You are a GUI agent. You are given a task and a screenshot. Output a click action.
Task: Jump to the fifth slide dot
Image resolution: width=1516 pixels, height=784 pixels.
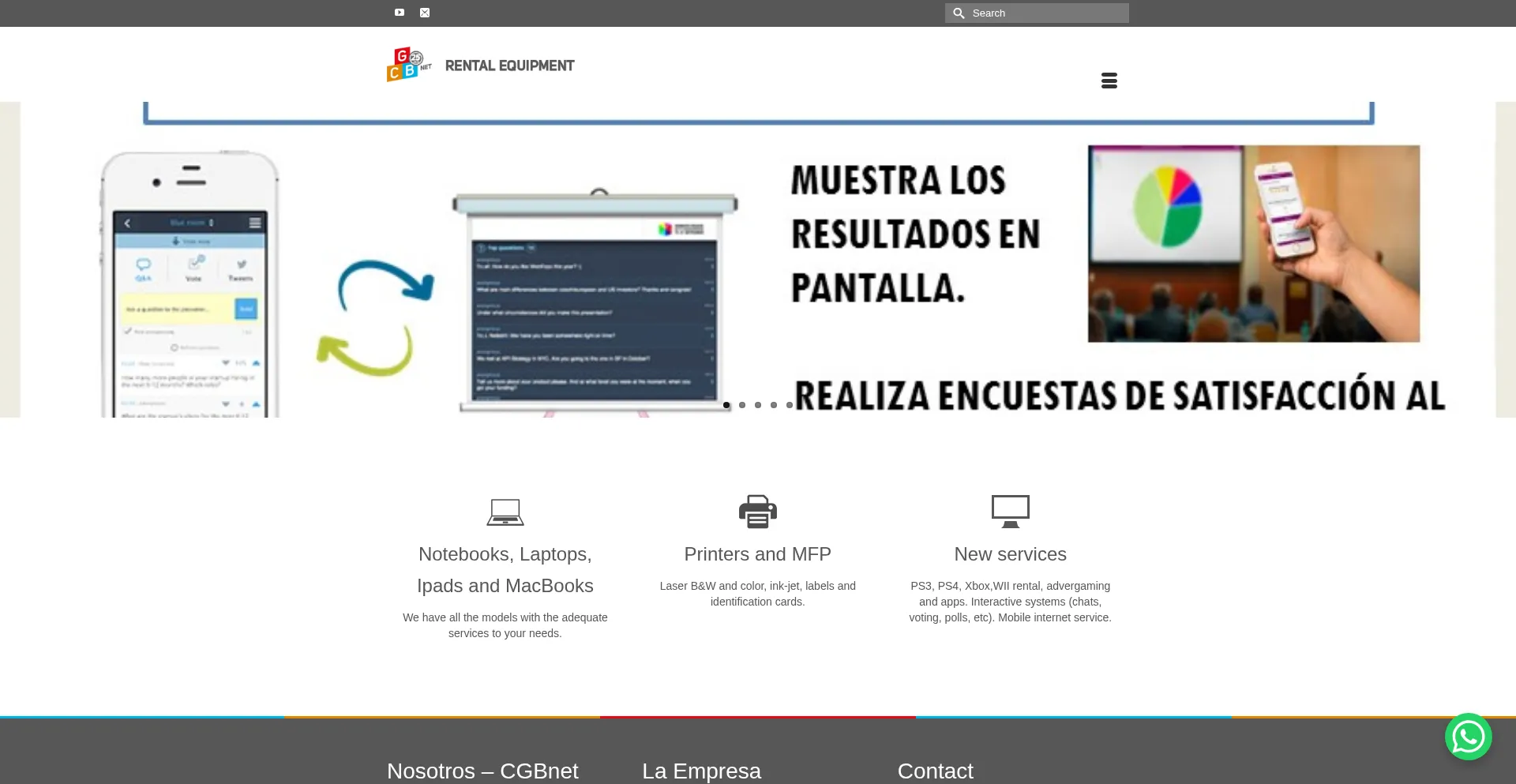tap(789, 405)
